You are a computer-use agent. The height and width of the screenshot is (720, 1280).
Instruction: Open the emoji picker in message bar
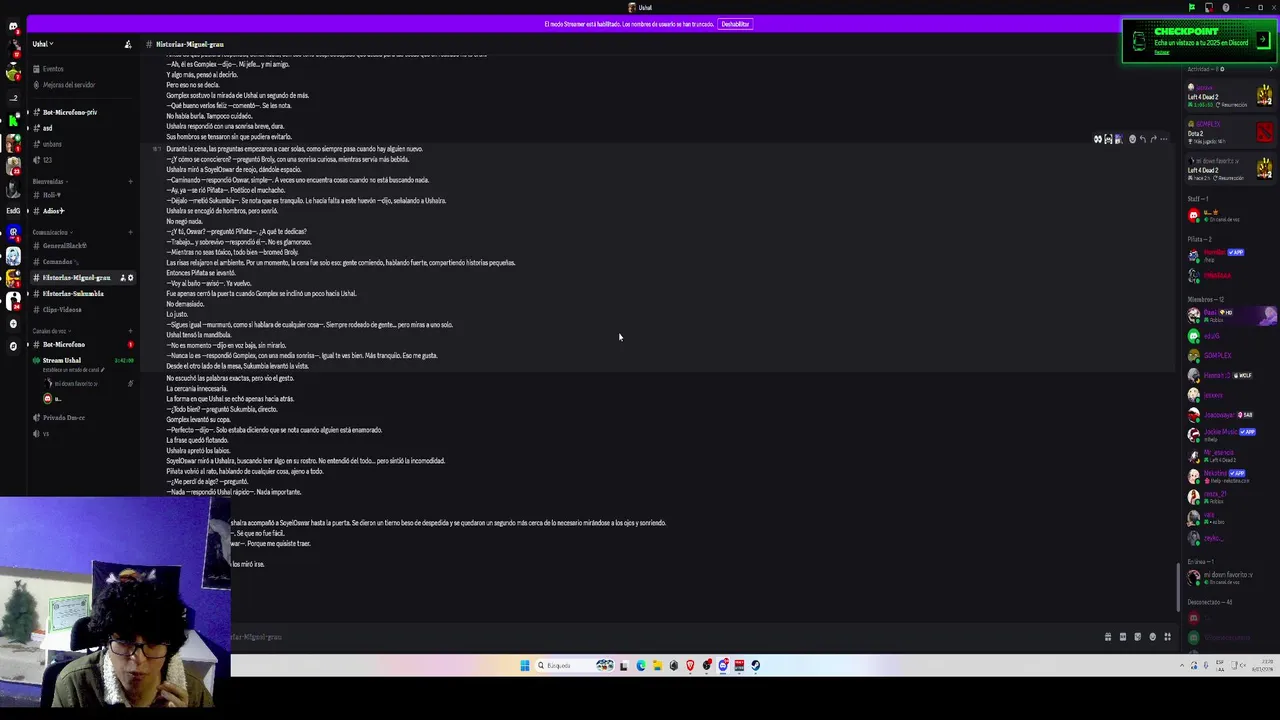point(1152,637)
